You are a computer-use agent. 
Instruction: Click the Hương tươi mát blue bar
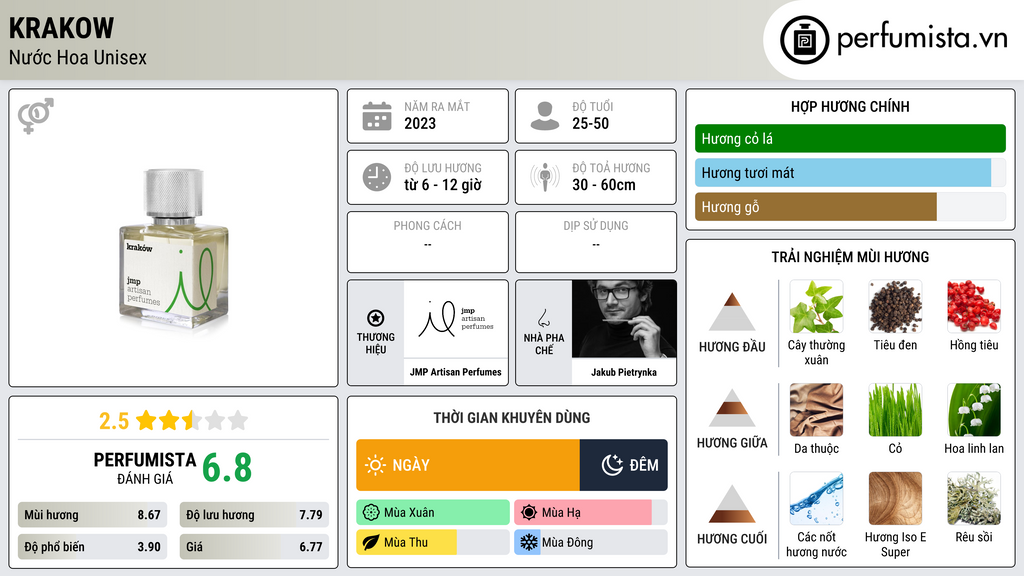click(x=850, y=173)
